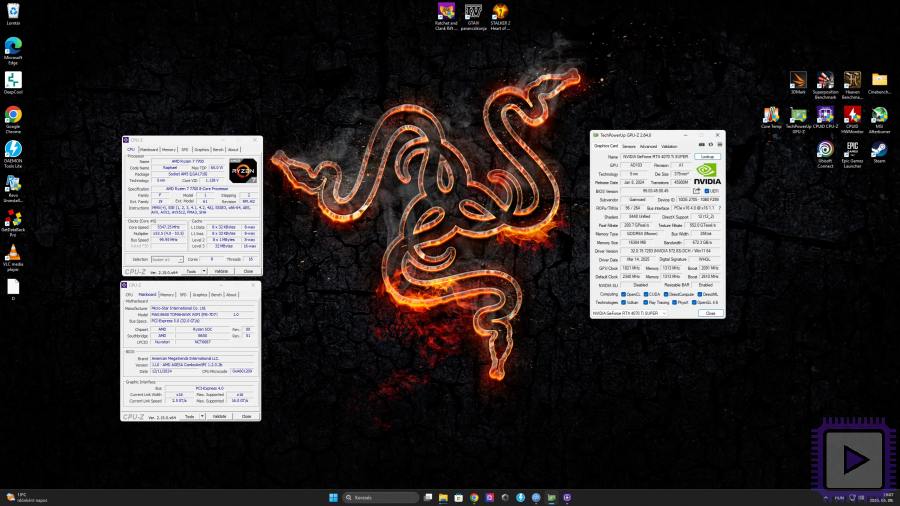Switch to Validation tab in GPU-Z

point(669,146)
